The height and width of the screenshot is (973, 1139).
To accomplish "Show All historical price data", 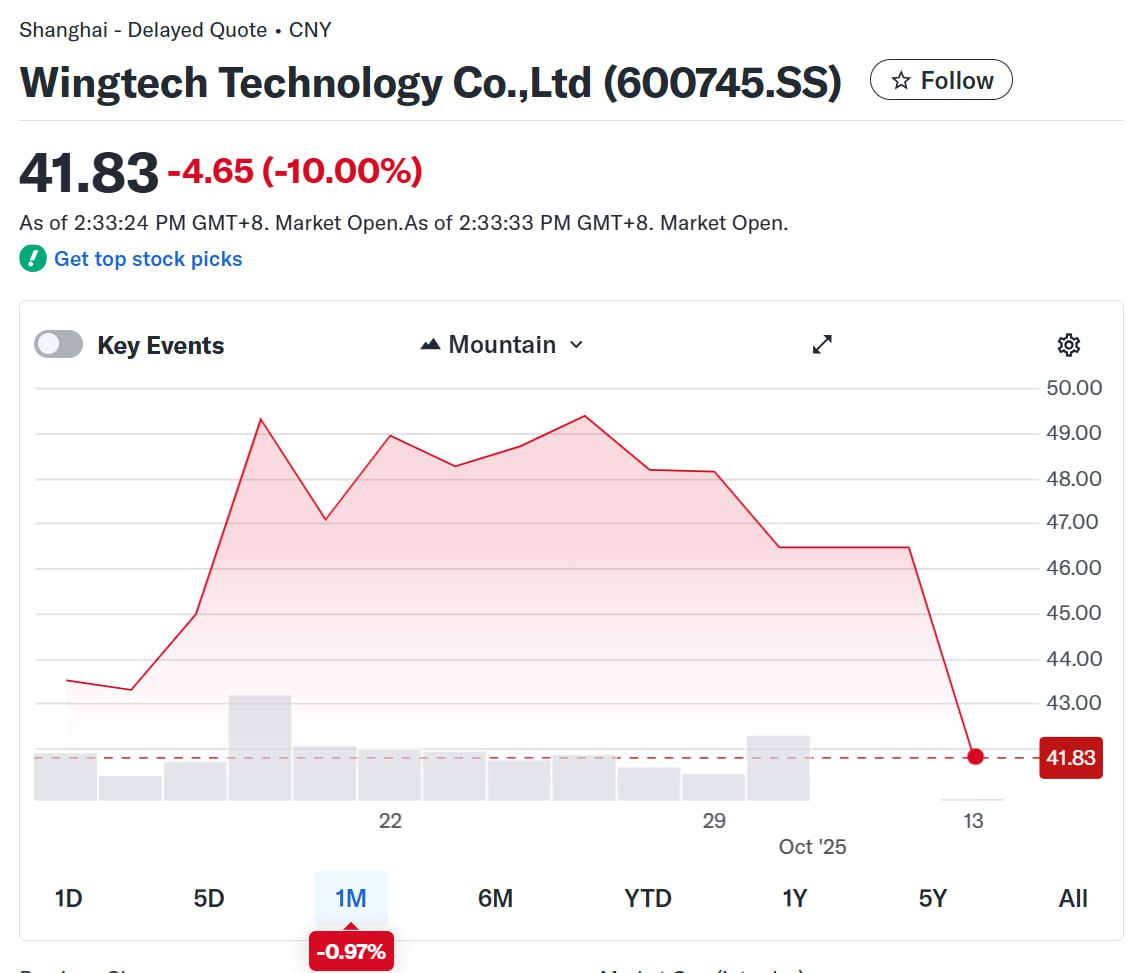I will 1072,898.
